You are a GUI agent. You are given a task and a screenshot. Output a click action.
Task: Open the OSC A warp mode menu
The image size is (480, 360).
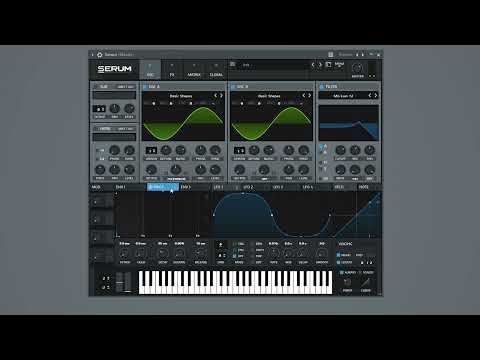[176, 179]
